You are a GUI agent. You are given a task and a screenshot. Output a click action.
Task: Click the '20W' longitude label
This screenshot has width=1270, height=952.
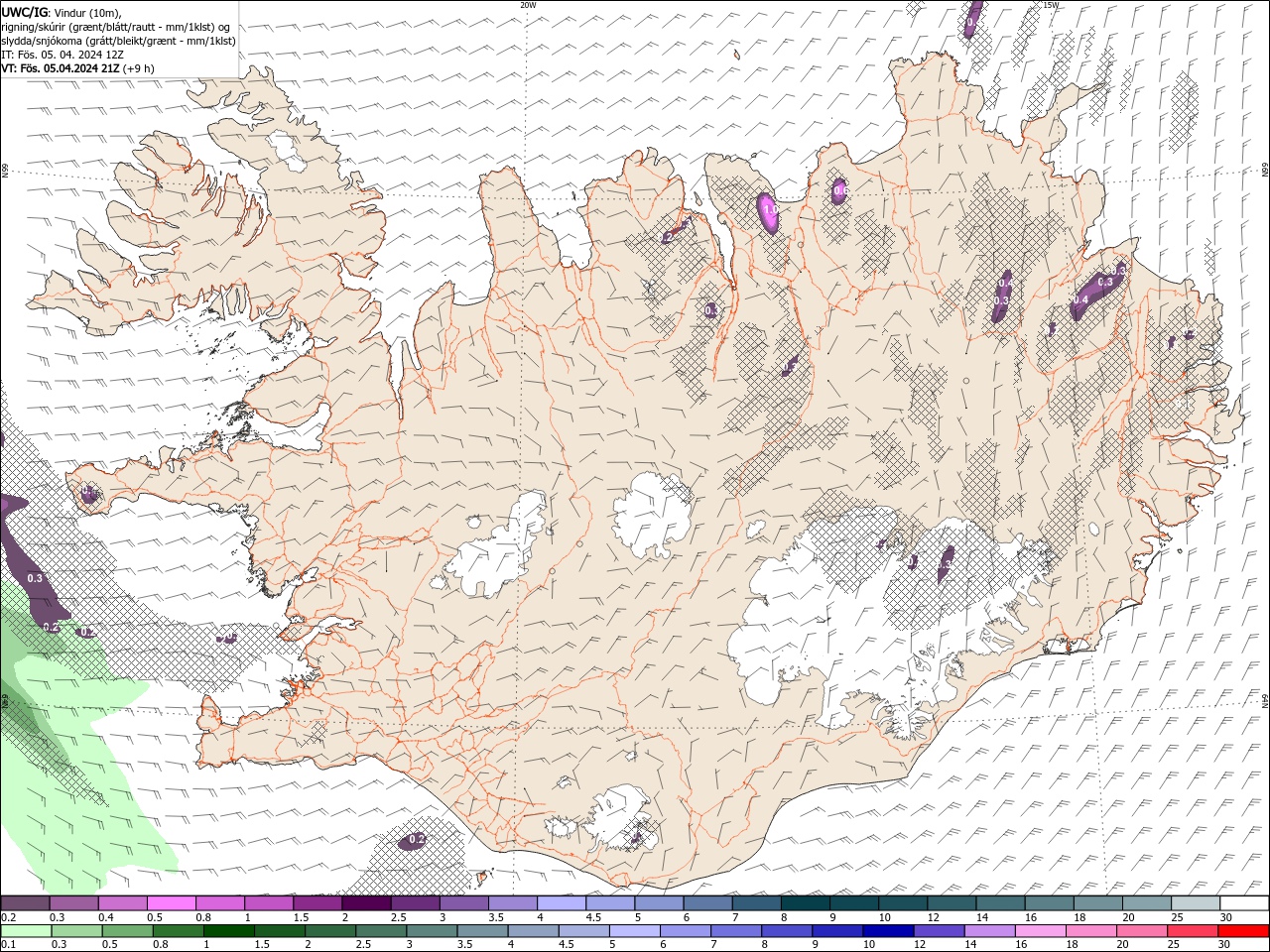(x=528, y=5)
